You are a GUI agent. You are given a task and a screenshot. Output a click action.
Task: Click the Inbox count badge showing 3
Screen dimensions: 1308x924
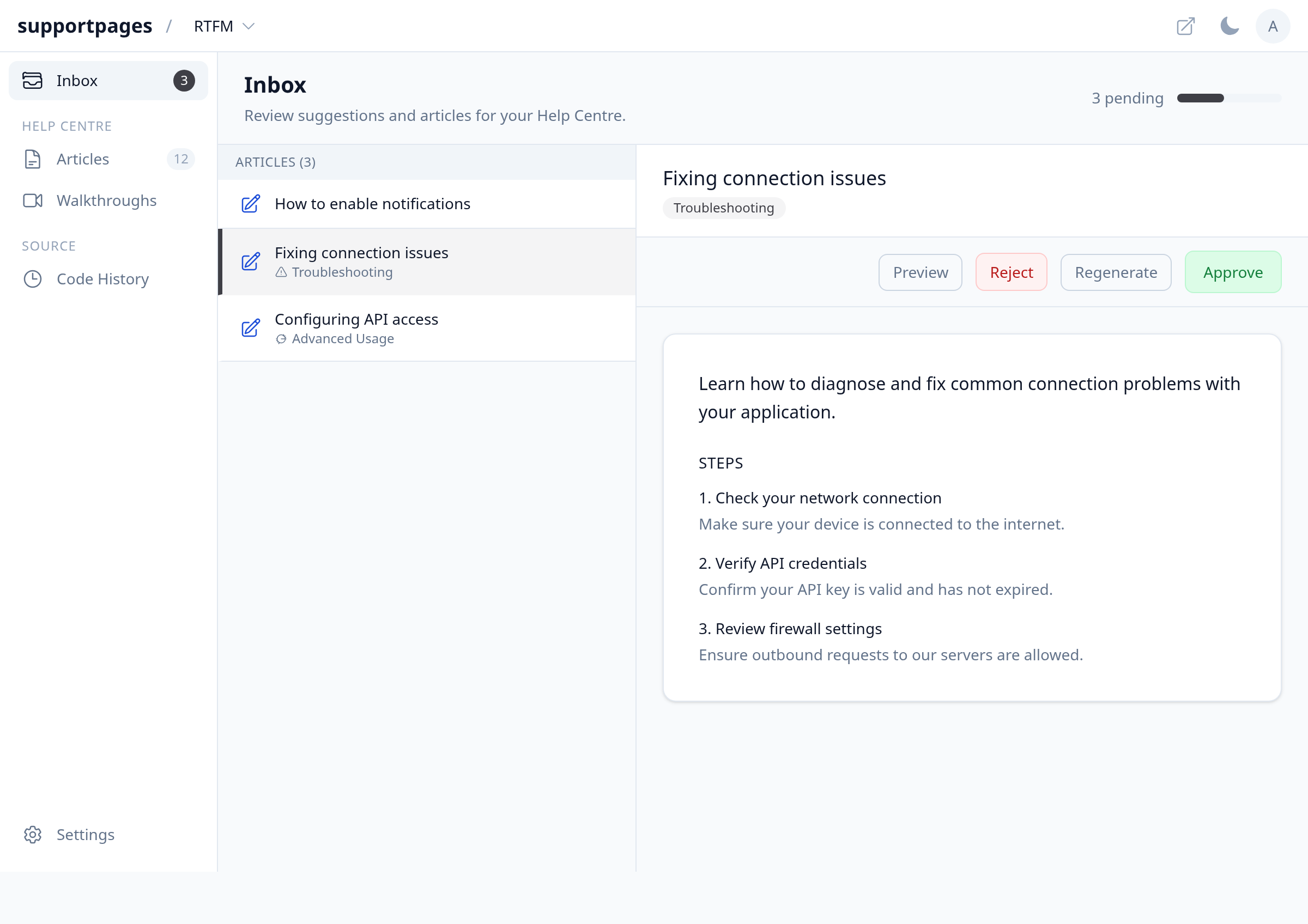[x=184, y=81]
